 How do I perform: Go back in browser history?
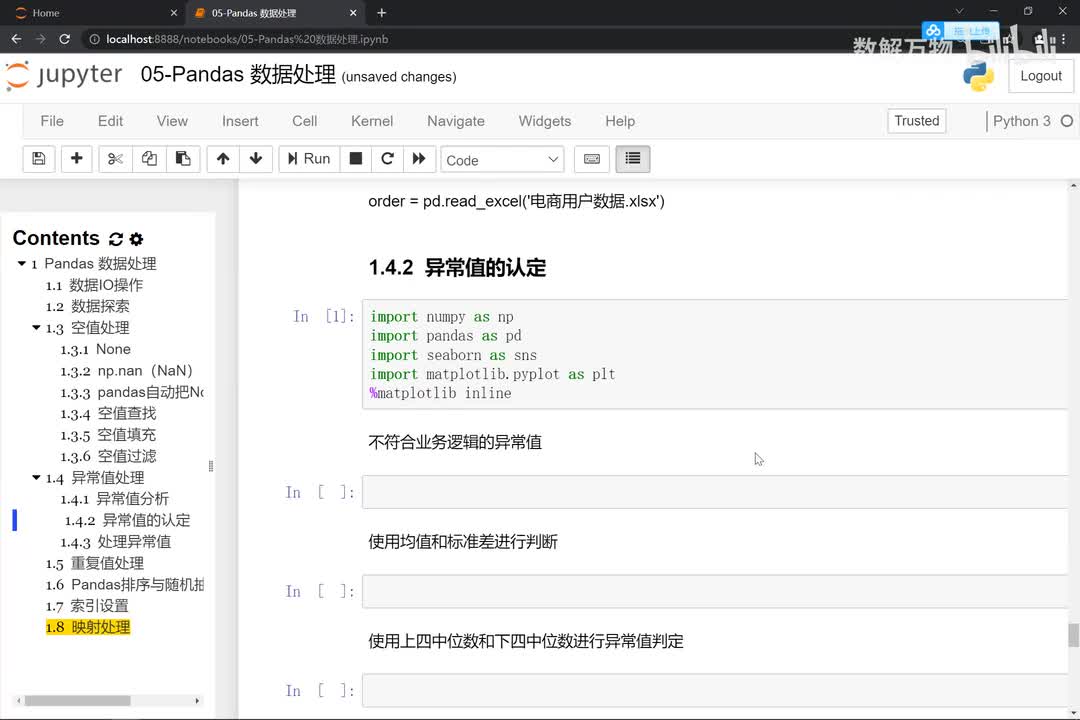pyautogui.click(x=17, y=39)
